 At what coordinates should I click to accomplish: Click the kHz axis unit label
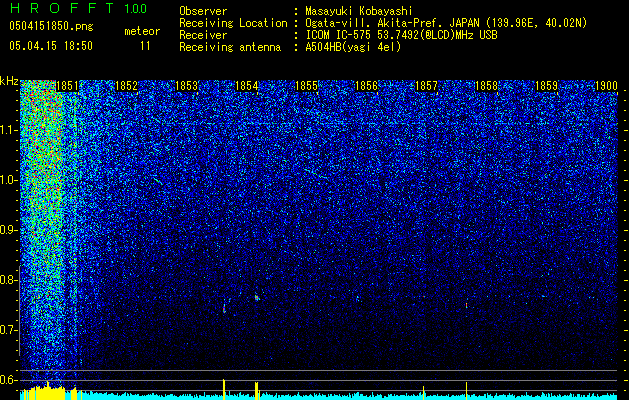tap(9, 81)
